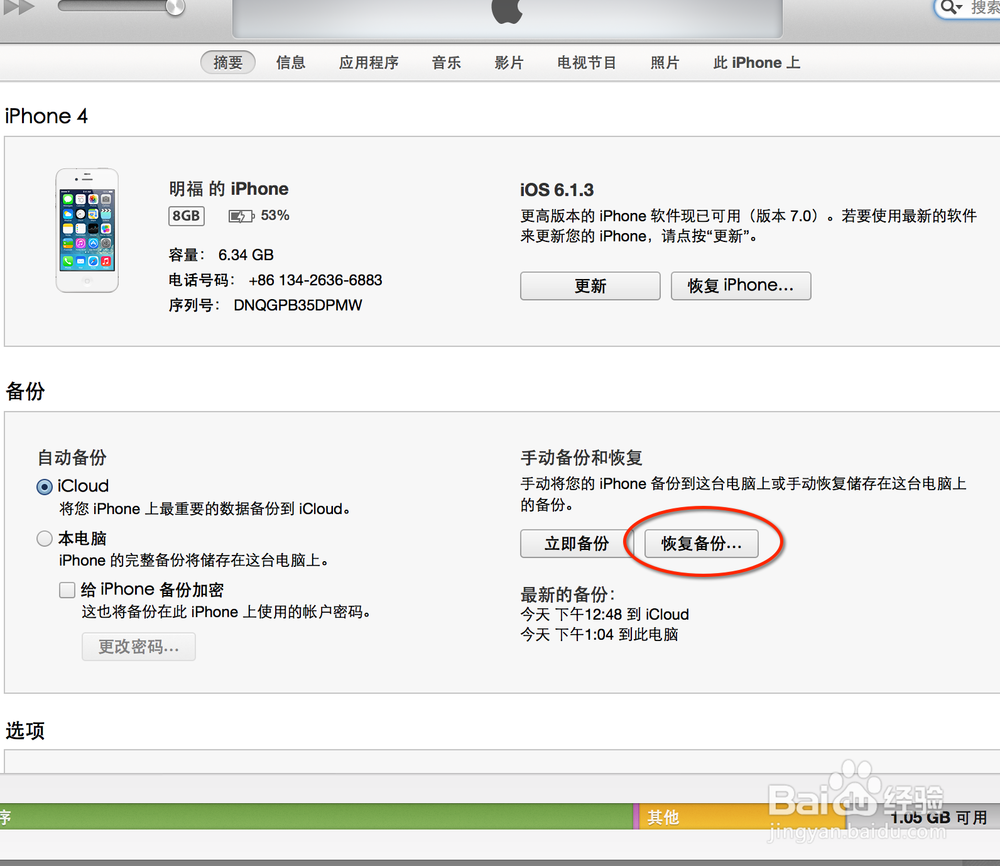Click the iOS 6.1.3 version heading

(x=556, y=190)
